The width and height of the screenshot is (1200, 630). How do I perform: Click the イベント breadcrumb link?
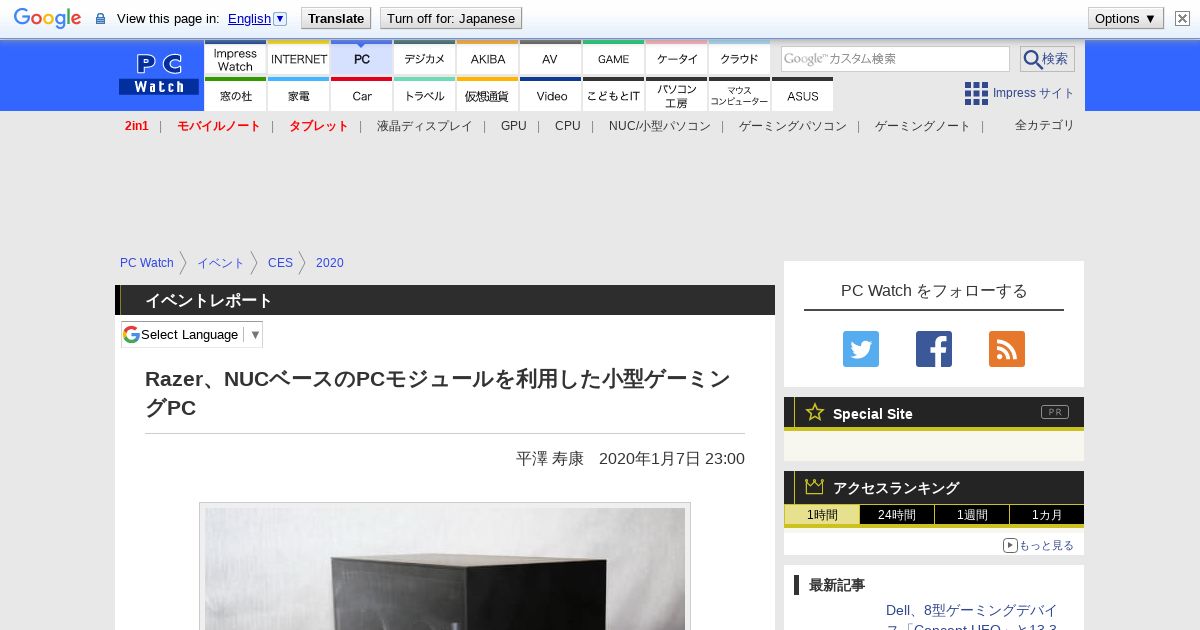click(221, 263)
